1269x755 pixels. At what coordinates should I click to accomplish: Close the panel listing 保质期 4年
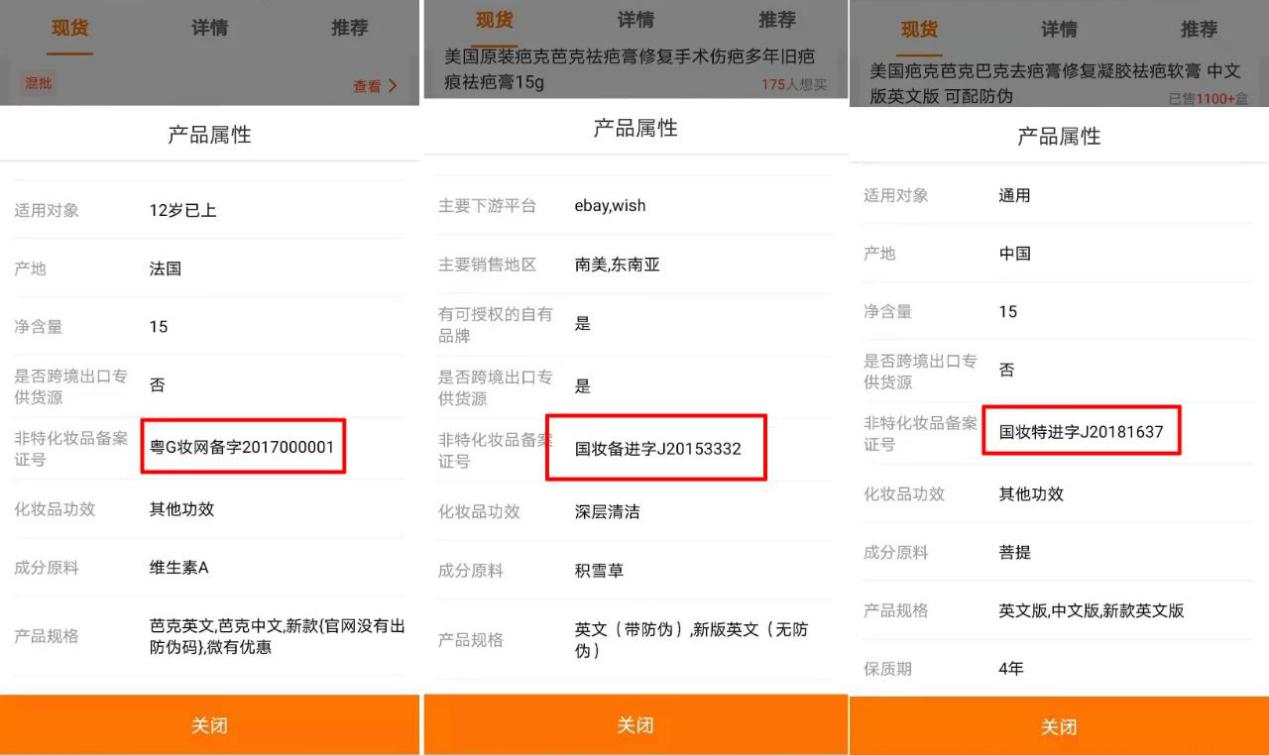tap(1059, 727)
